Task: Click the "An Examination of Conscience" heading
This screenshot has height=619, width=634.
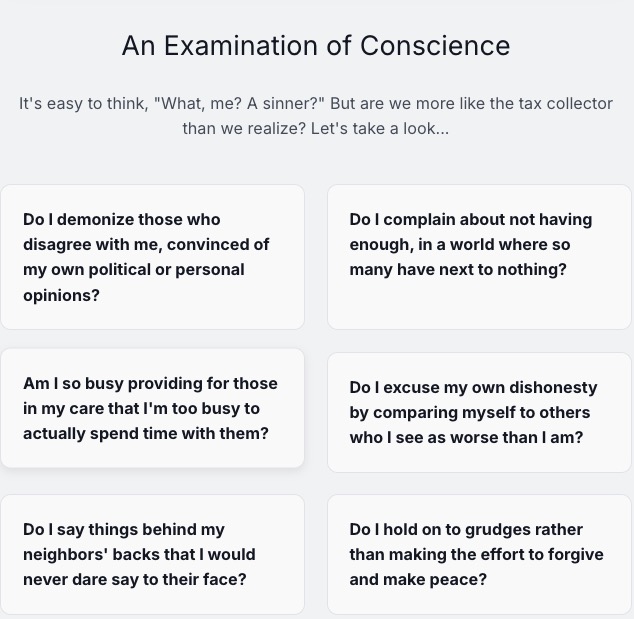Action: [x=316, y=45]
